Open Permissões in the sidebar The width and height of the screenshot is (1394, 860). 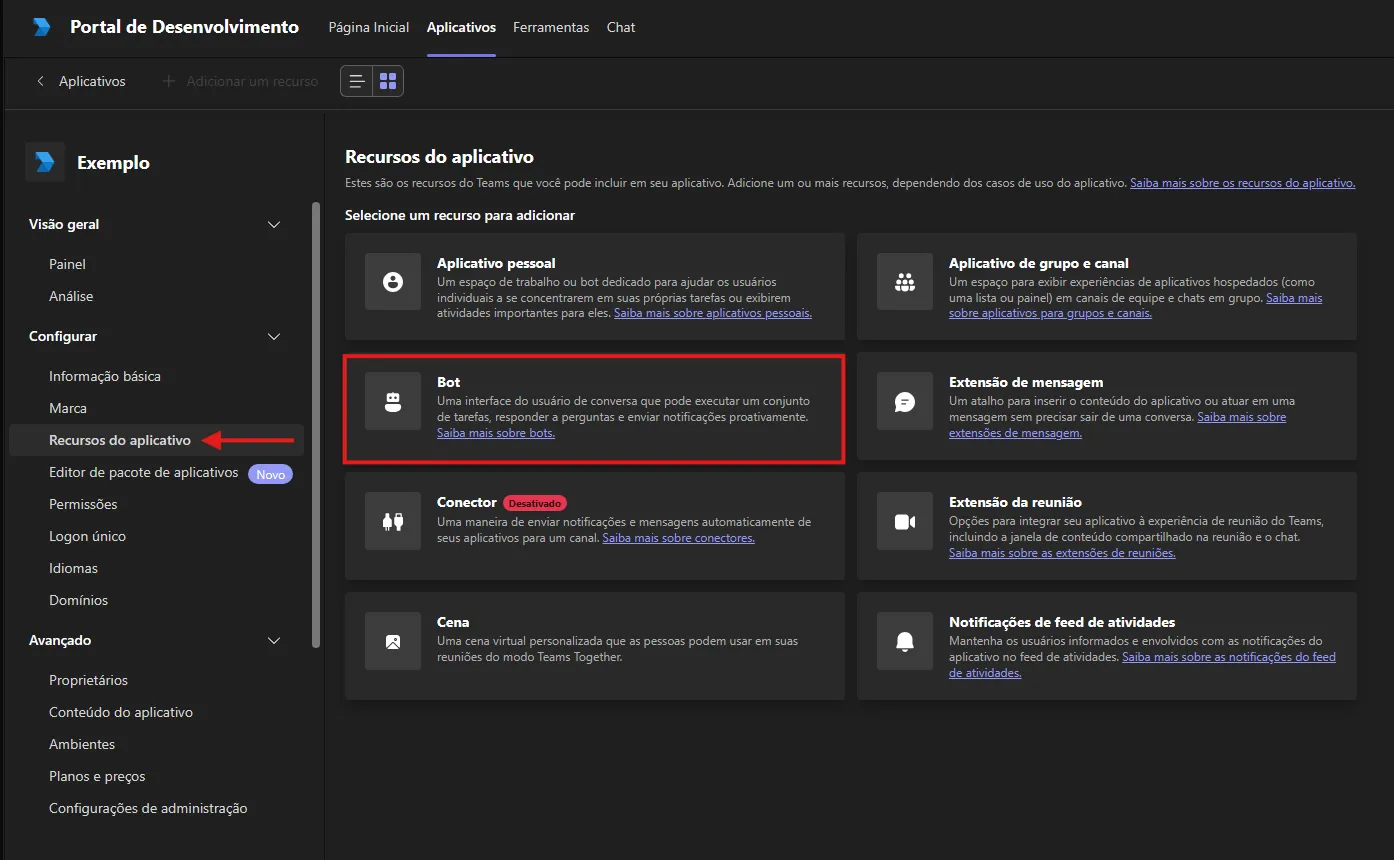[83, 504]
